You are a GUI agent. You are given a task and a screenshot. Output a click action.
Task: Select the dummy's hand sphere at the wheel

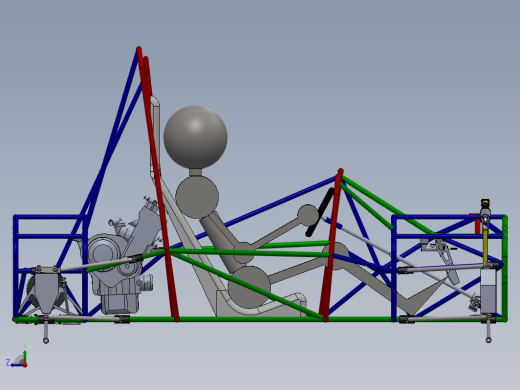coord(308,215)
